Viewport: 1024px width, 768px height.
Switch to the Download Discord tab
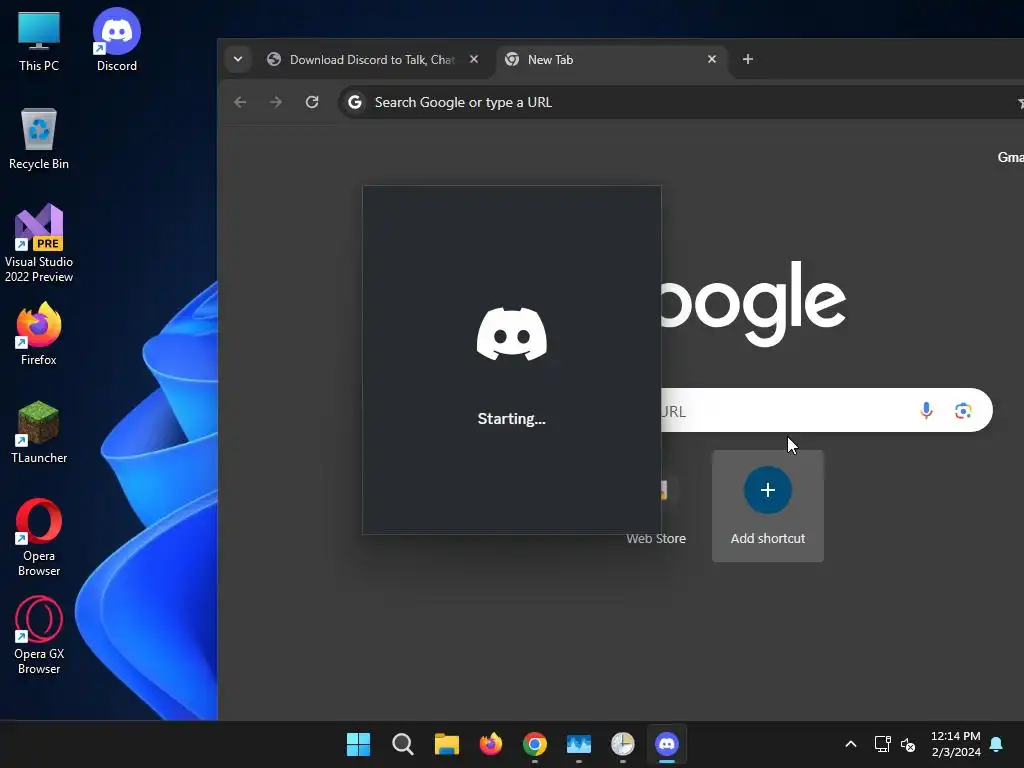374,59
